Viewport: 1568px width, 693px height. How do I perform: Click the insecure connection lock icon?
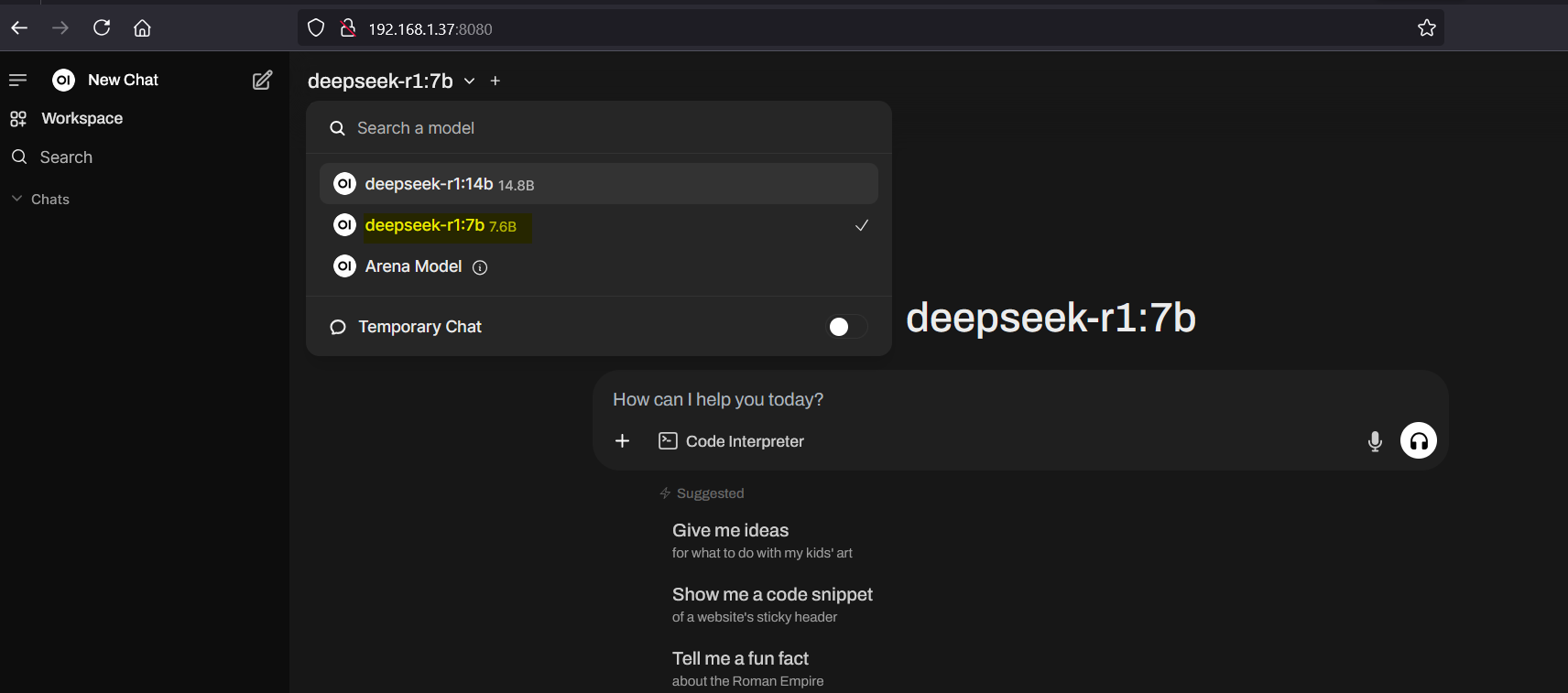(x=347, y=28)
